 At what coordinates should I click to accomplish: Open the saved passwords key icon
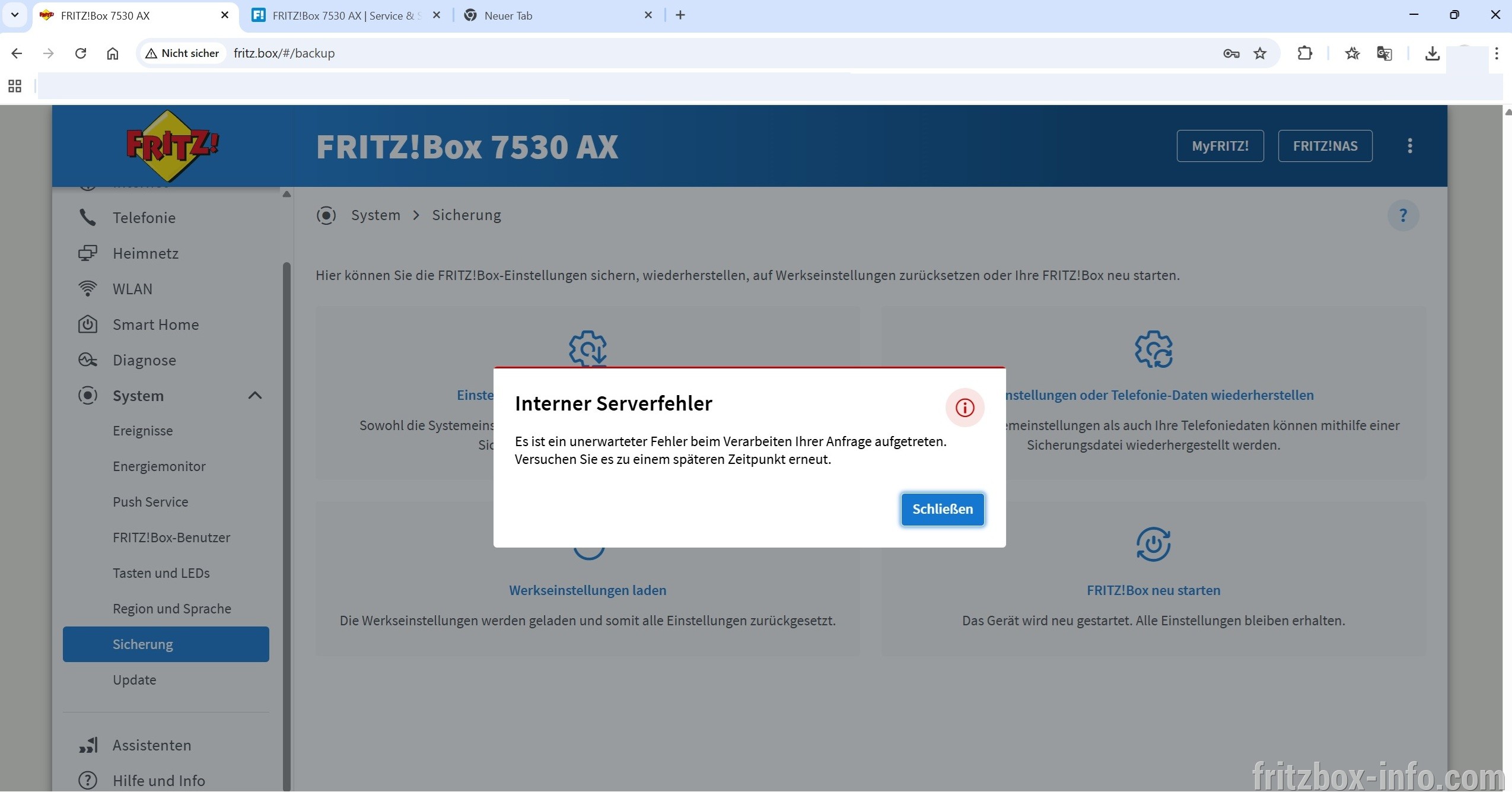click(1231, 53)
